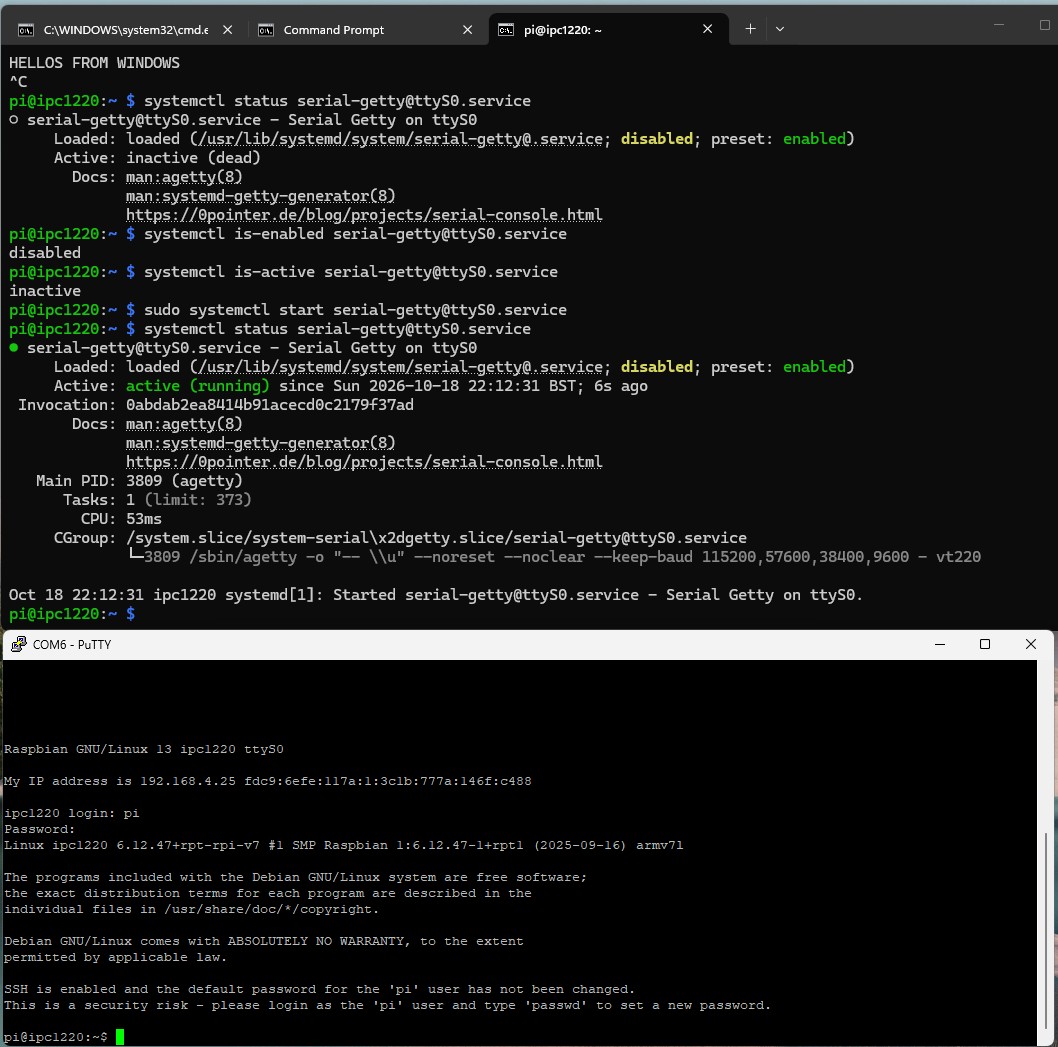Click the 'Password:' line in PuTTY
The height and width of the screenshot is (1047, 1058).
coord(40,829)
